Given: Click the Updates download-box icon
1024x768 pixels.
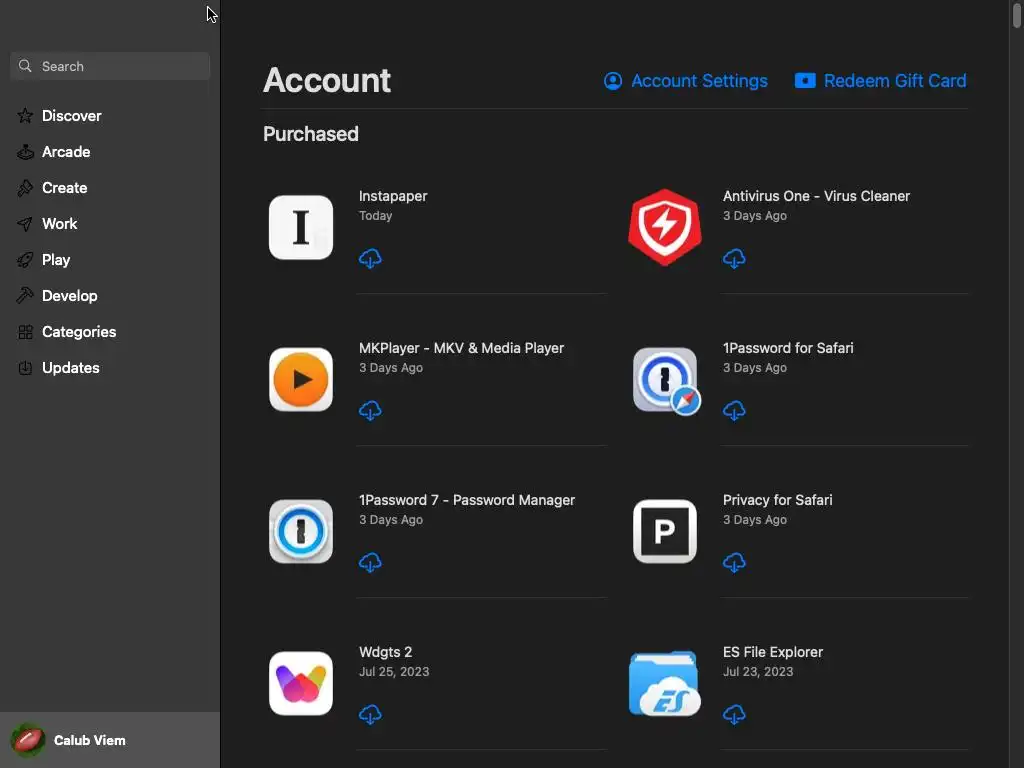Looking at the screenshot, I should [x=25, y=368].
